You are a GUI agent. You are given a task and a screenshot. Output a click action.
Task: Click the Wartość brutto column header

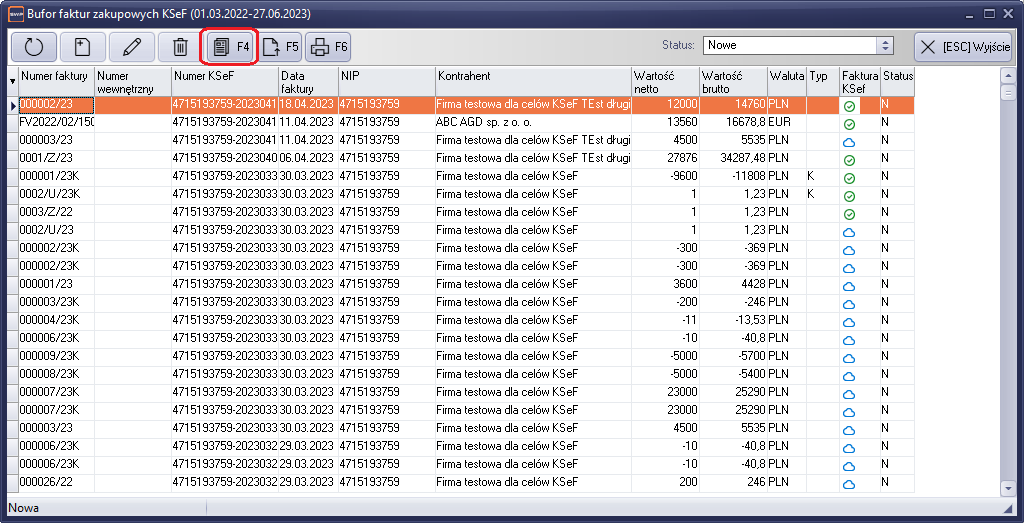[x=732, y=81]
